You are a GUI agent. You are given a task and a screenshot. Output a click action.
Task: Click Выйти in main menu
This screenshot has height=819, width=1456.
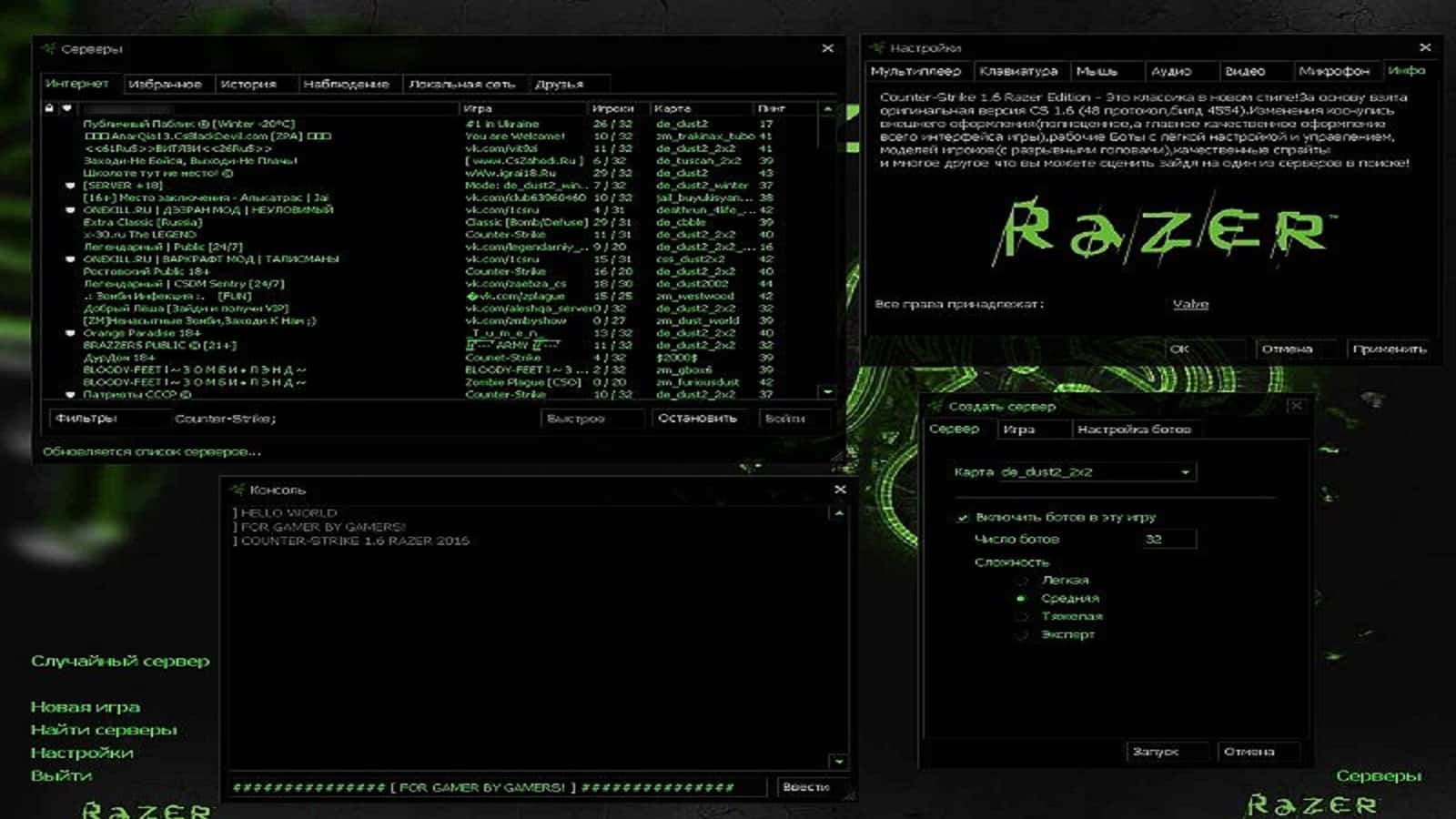(x=61, y=775)
